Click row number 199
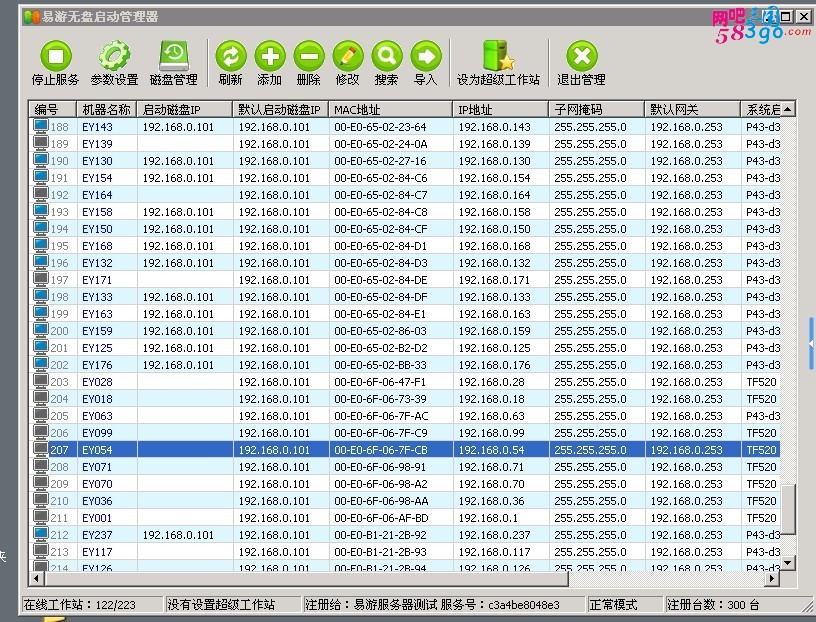This screenshot has height=622, width=816. pos(59,314)
